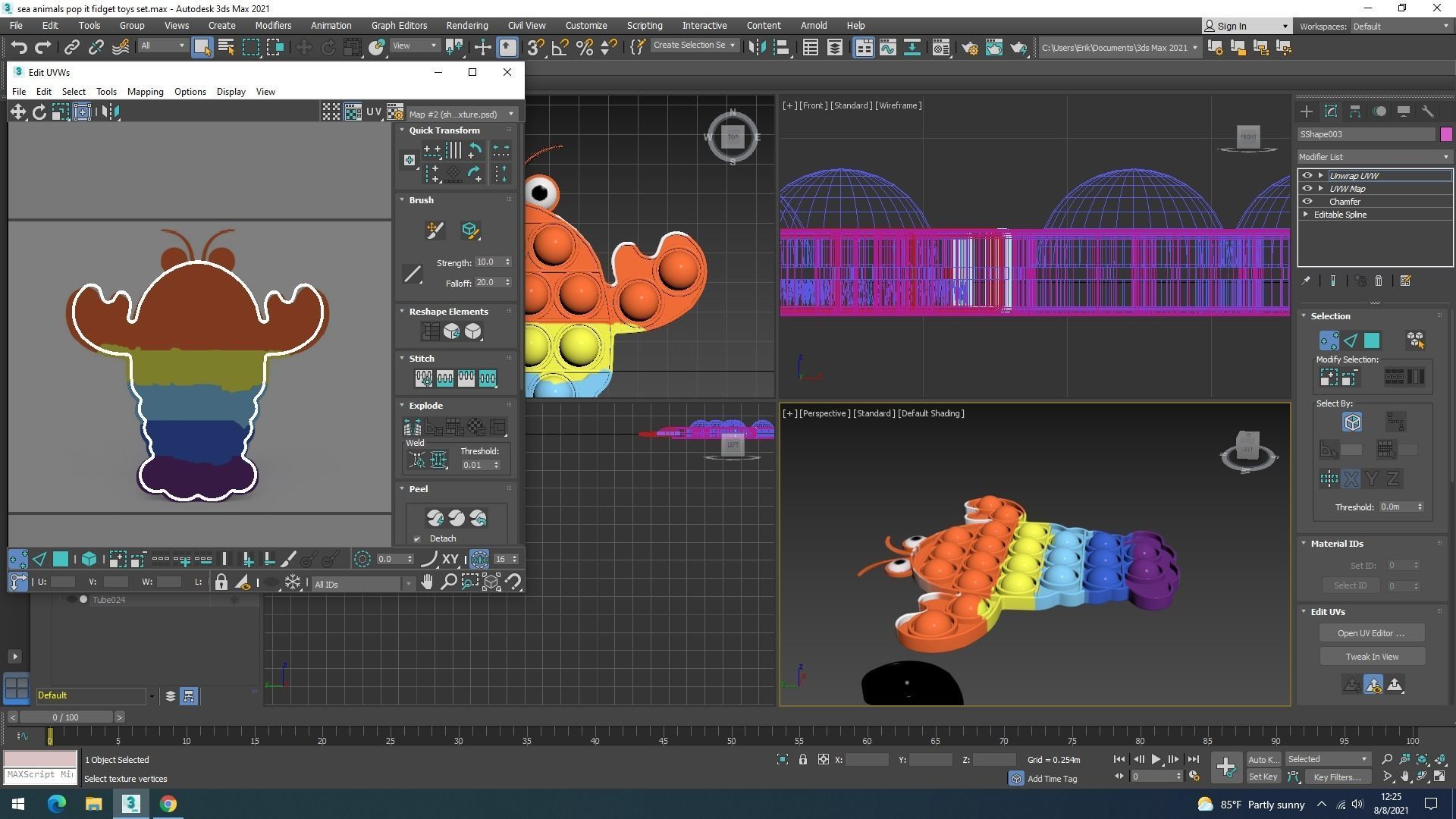This screenshot has width=1456, height=819.
Task: Toggle the Detach checkbox in Peel
Action: pyautogui.click(x=417, y=539)
